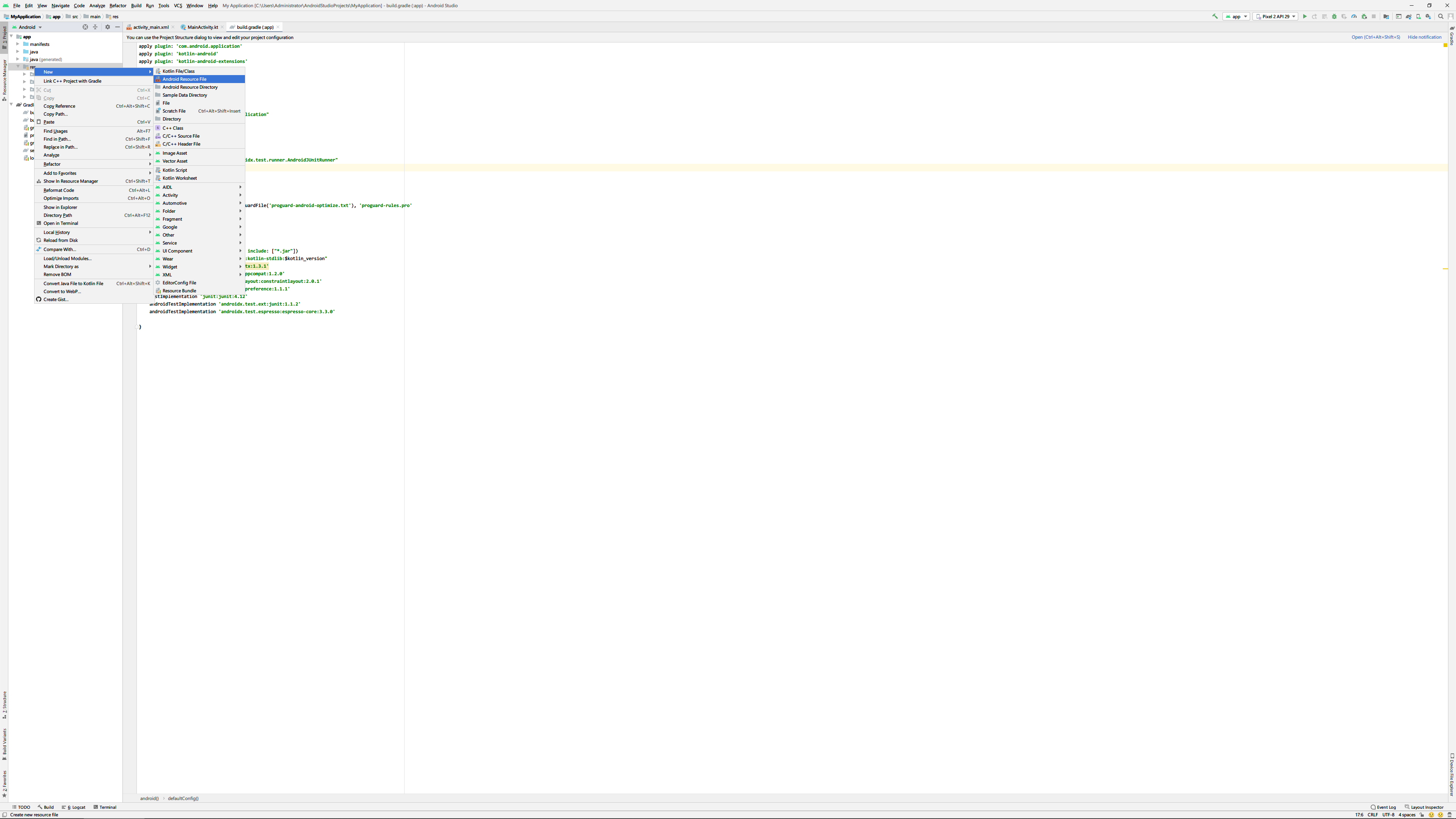This screenshot has height=819, width=1456.
Task: Switch to the MainActivity.kt tab
Action: 202,27
